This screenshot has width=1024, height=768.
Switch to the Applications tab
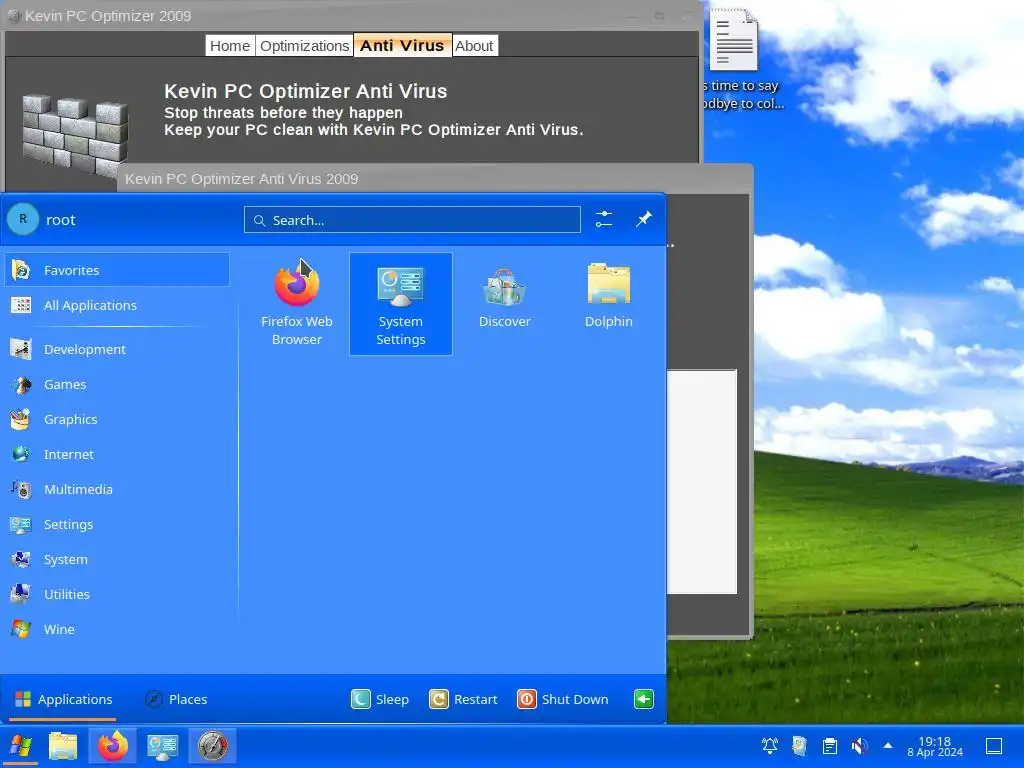click(63, 699)
